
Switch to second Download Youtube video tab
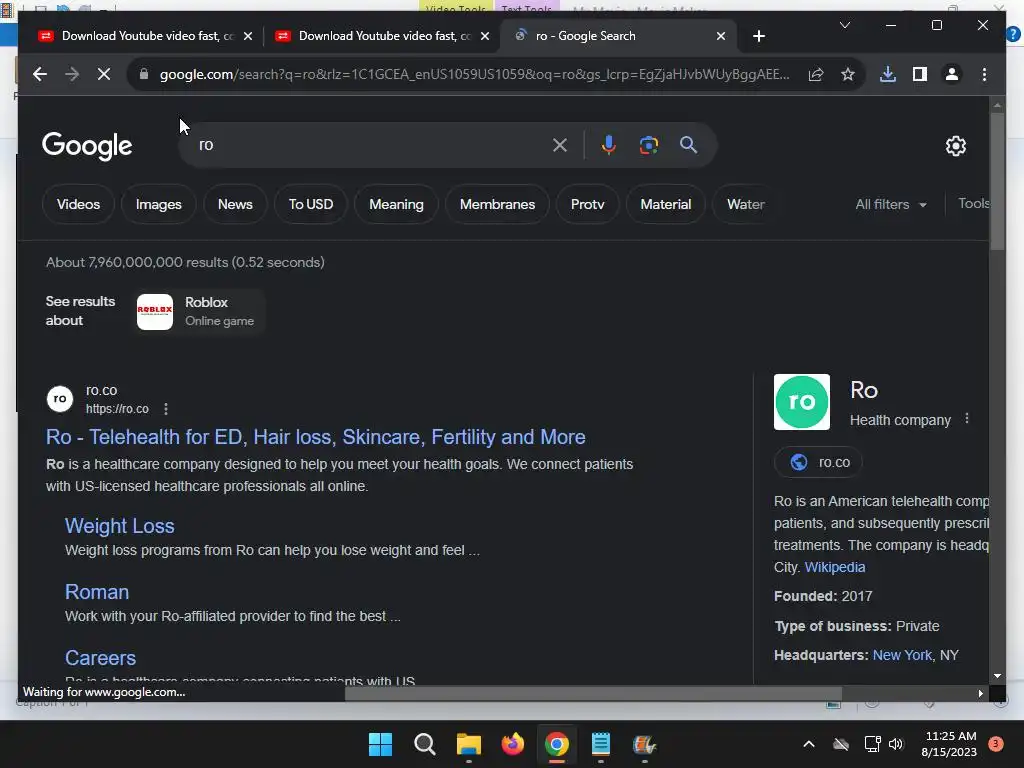372,37
